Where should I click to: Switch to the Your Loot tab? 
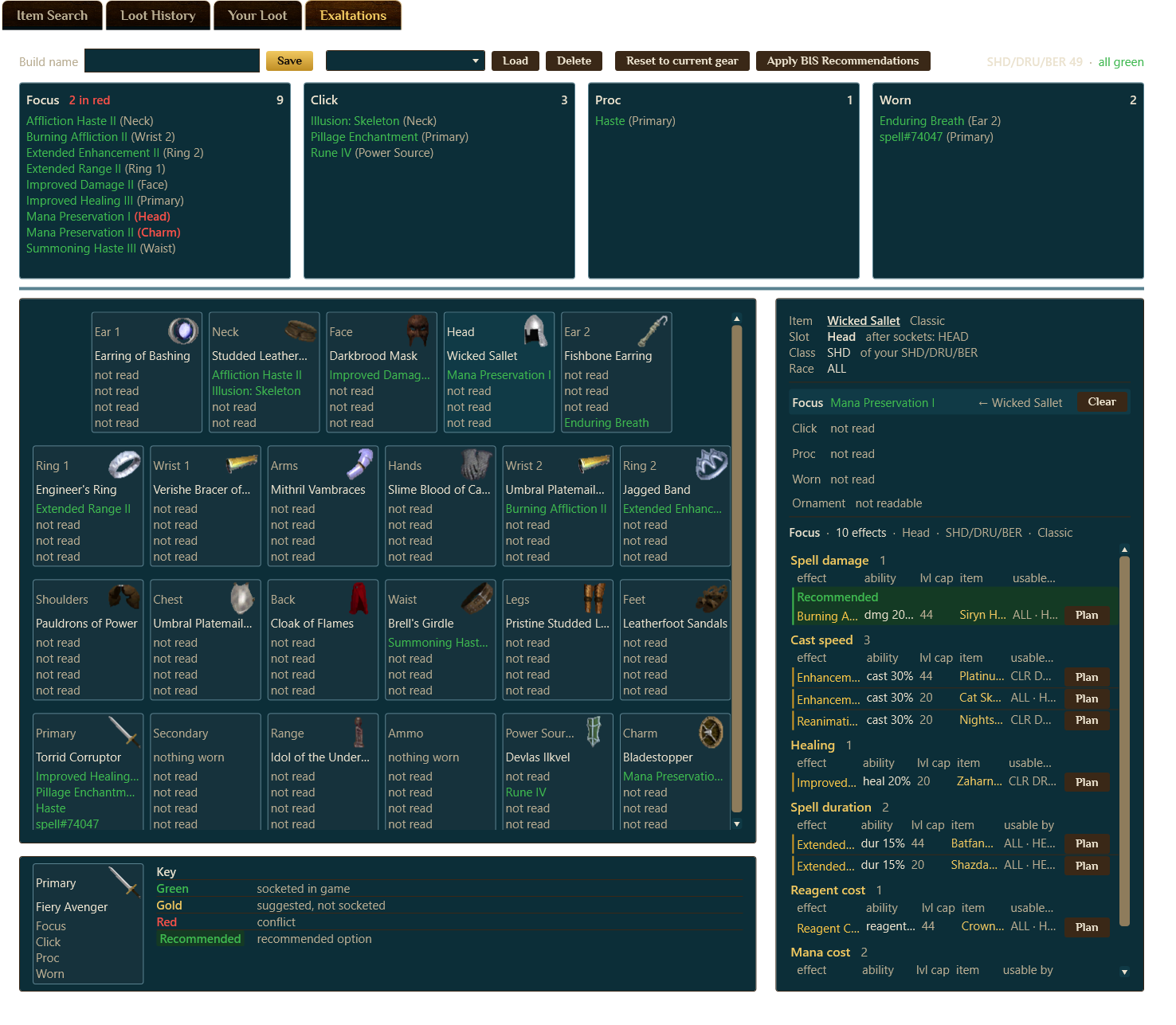click(257, 15)
